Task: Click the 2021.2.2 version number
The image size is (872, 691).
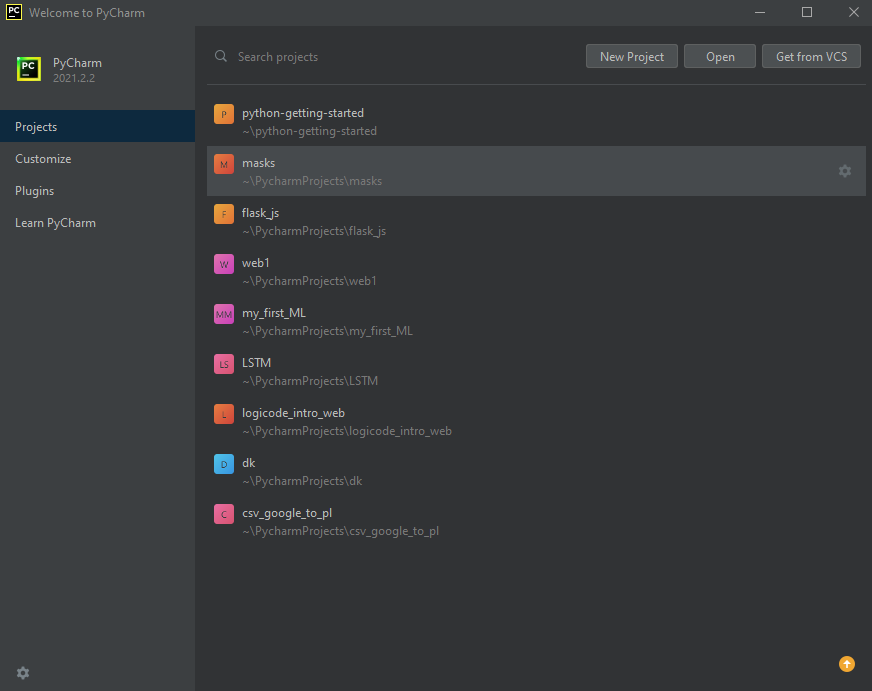Action: tap(74, 78)
